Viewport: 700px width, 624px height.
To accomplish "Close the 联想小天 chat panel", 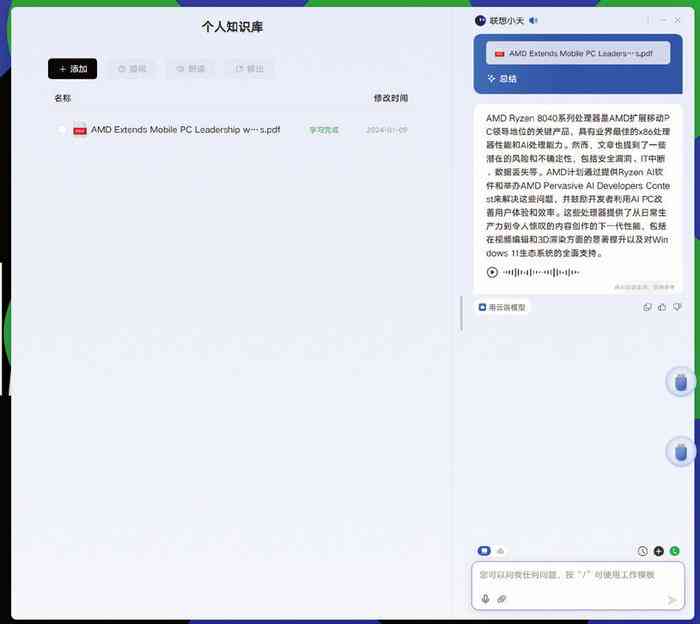I will (x=678, y=21).
